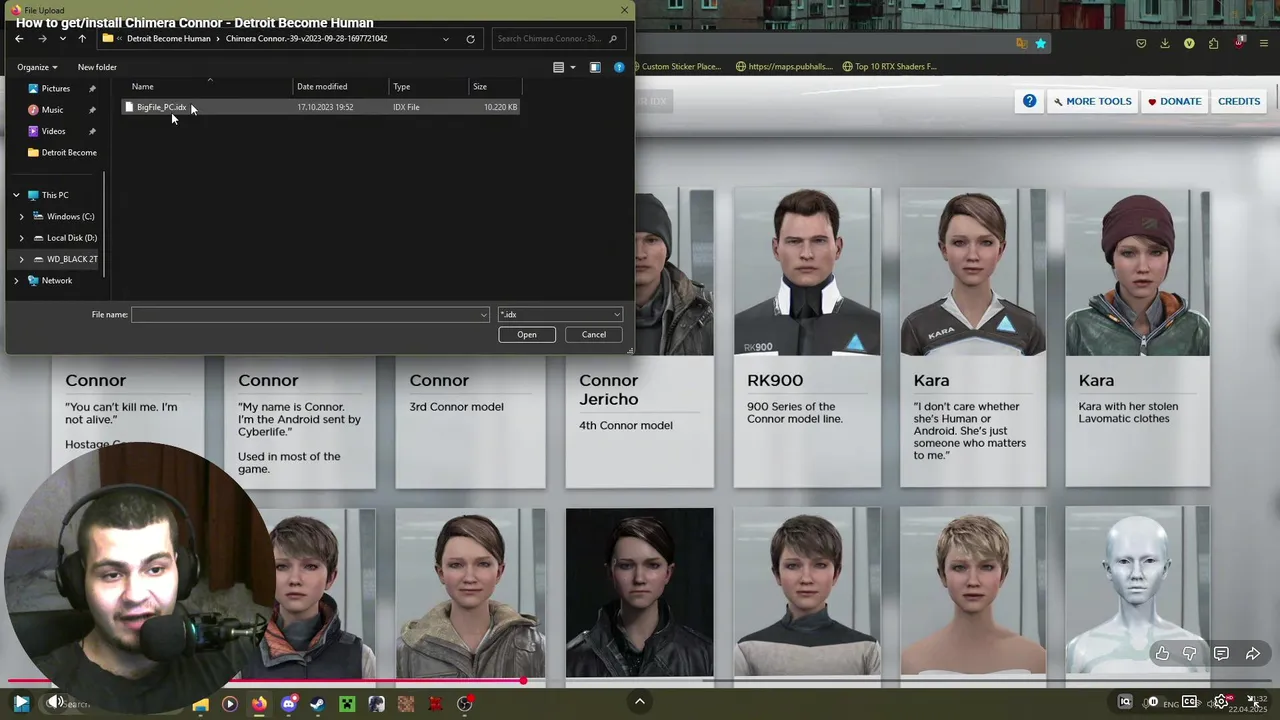The height and width of the screenshot is (720, 1280).
Task: Open file dialog help
Action: click(x=619, y=67)
